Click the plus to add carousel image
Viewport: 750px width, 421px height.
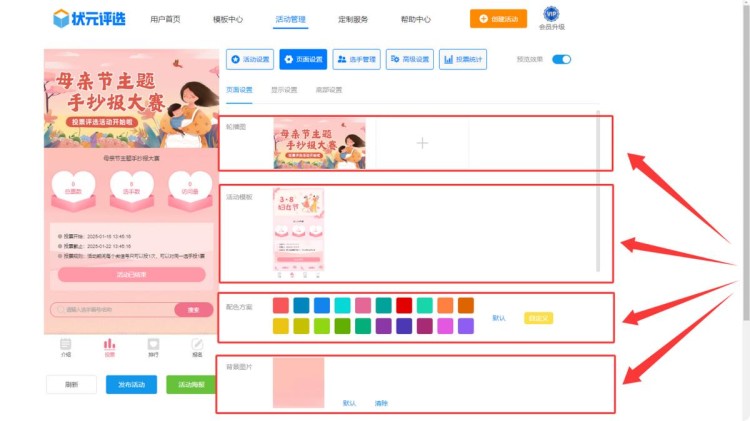tap(422, 144)
